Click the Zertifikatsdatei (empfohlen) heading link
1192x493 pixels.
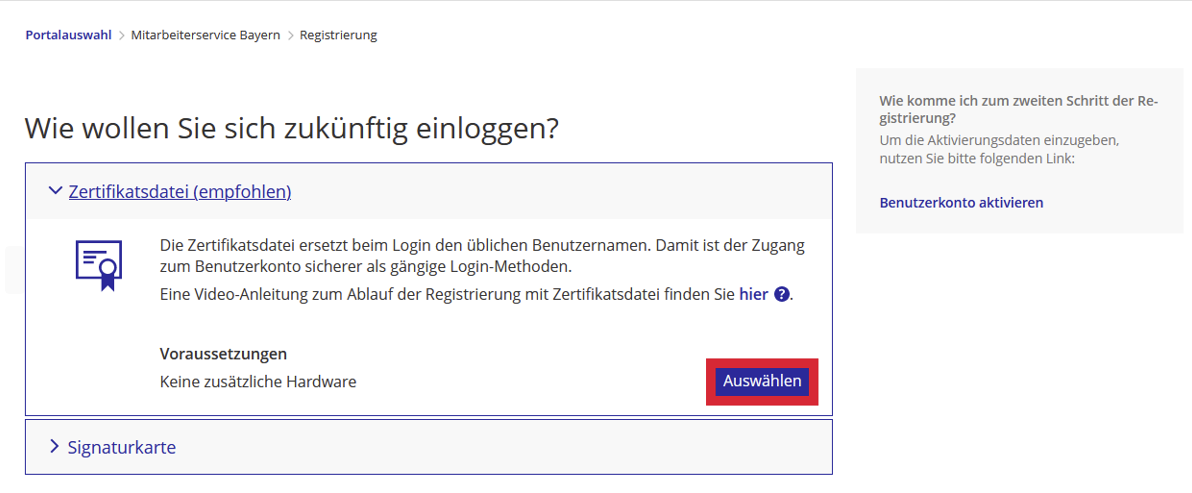[180, 191]
